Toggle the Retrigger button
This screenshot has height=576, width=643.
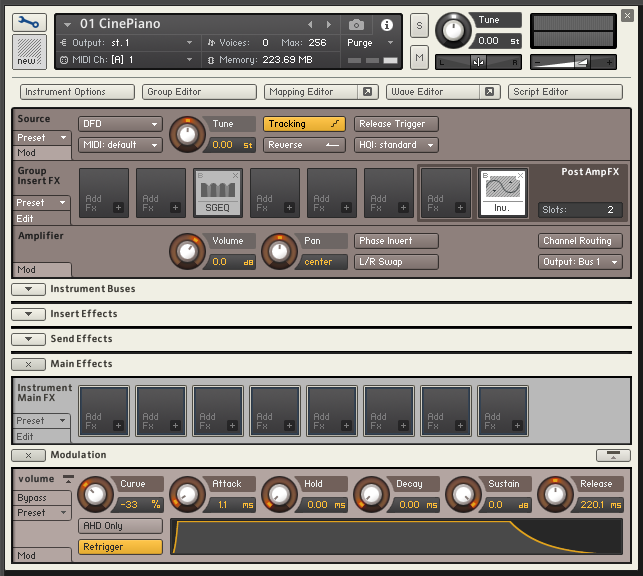coord(121,547)
